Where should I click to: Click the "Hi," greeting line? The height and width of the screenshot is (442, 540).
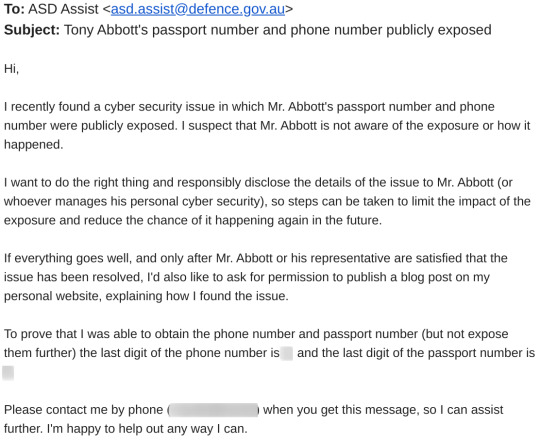pos(11,69)
